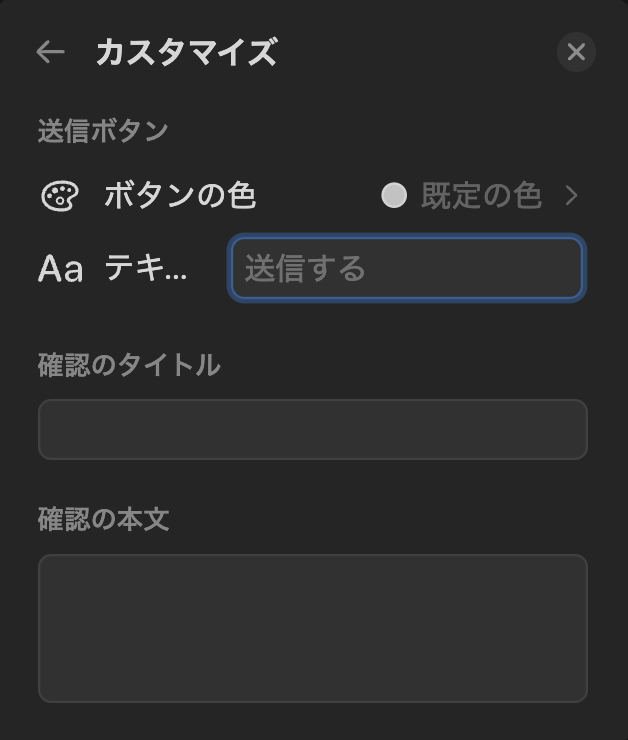Click the palette icon beside ボタンの色
628x740 pixels.
(x=59, y=196)
